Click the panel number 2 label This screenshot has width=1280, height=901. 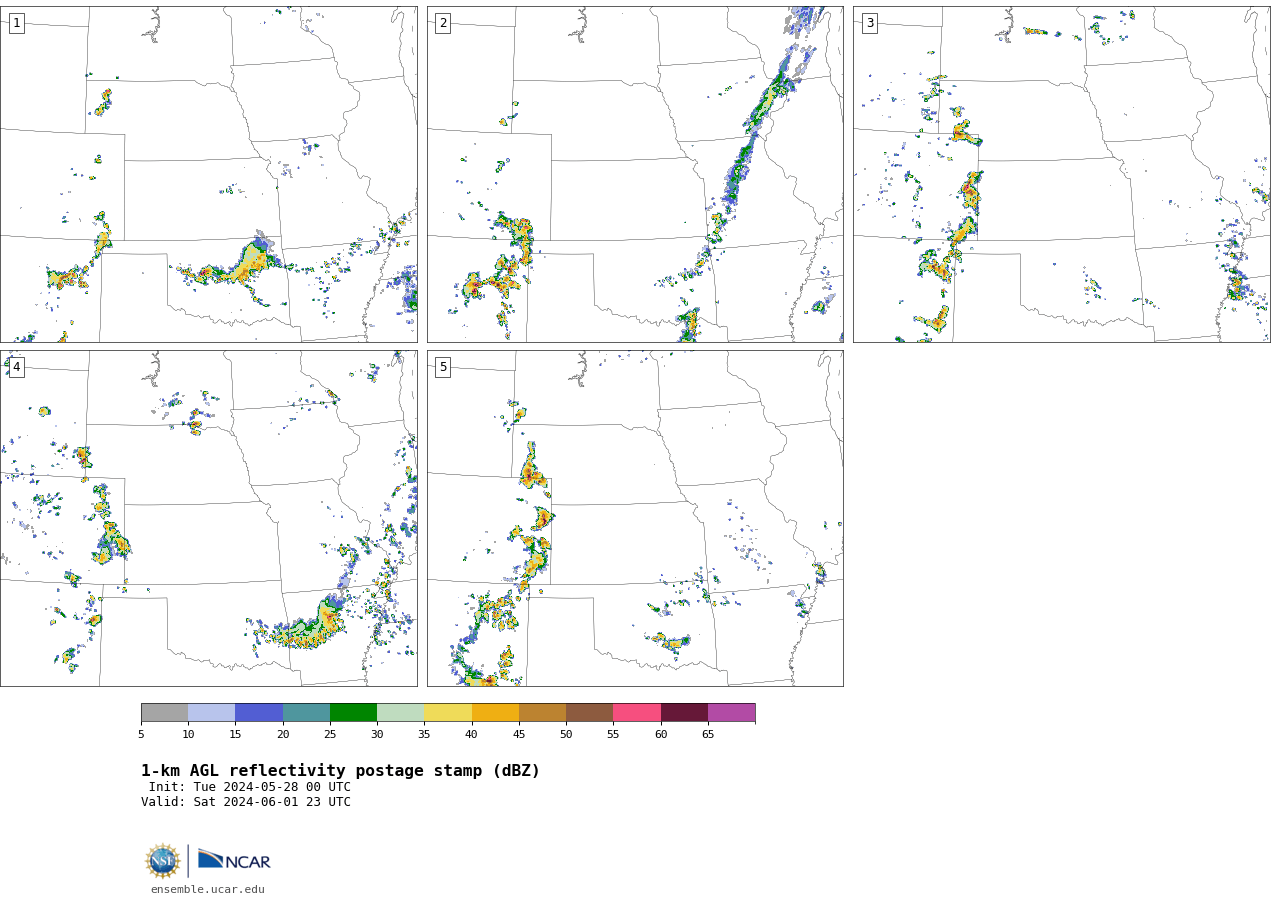[443, 23]
